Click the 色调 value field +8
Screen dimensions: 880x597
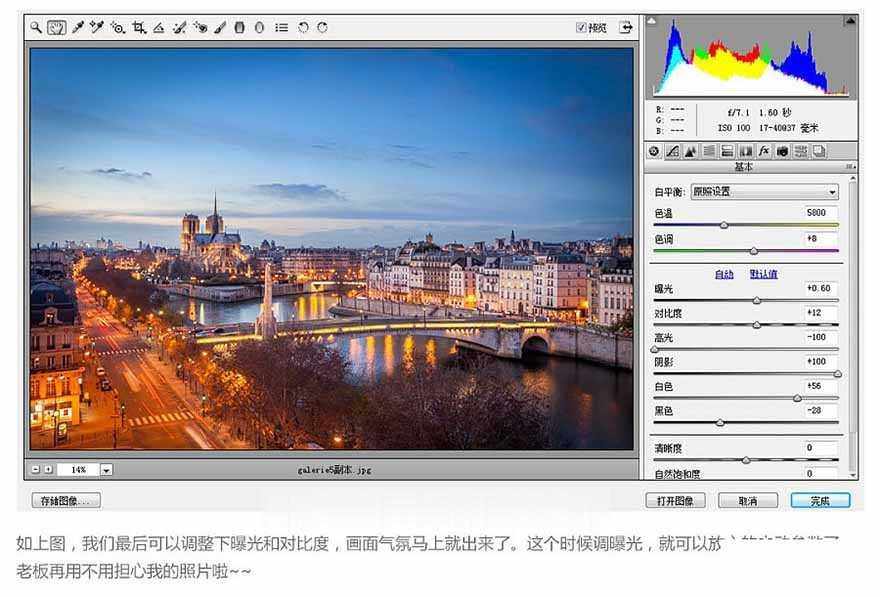[821, 238]
